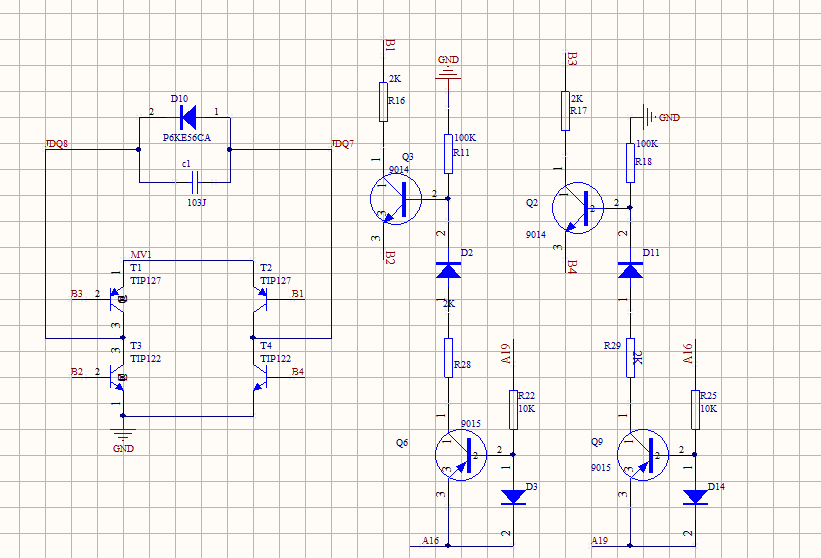Click the 100K value beside R18
Image resolution: width=821 pixels, height=558 pixels.
coord(647,143)
